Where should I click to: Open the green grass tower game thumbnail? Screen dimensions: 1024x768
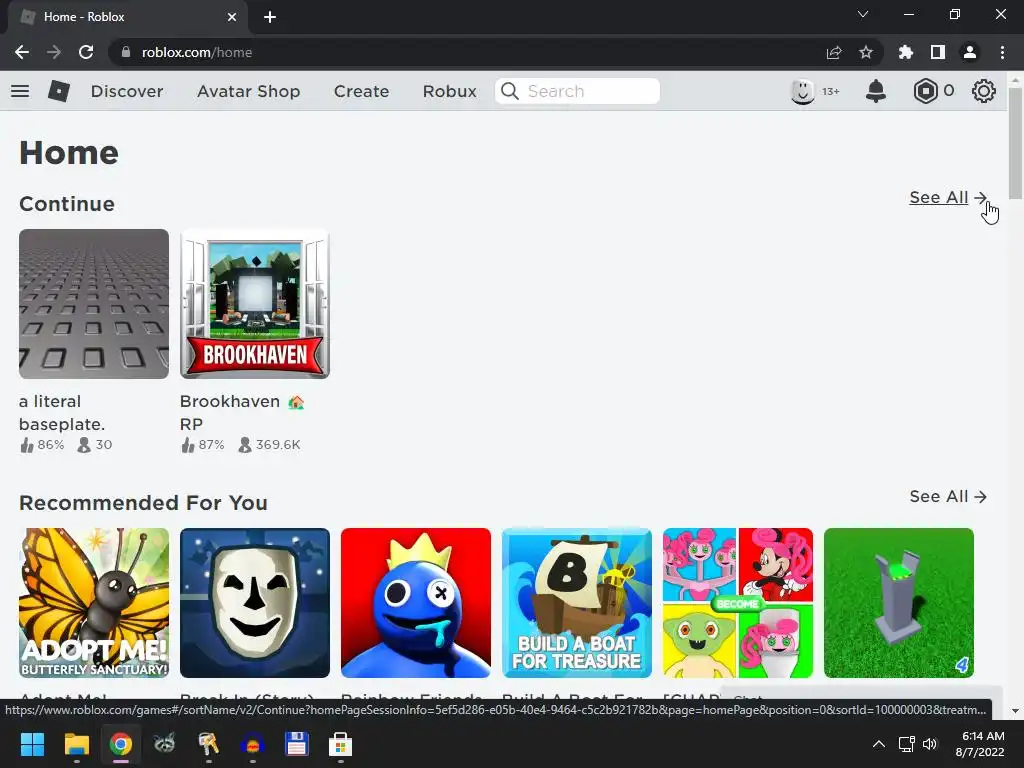(x=899, y=603)
